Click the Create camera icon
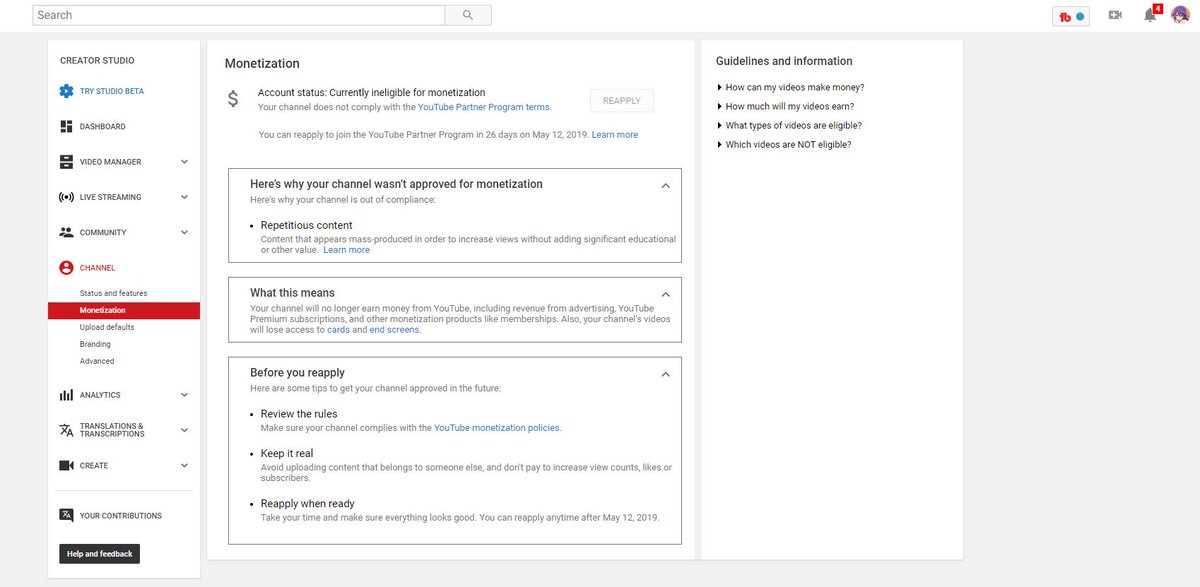 point(66,466)
